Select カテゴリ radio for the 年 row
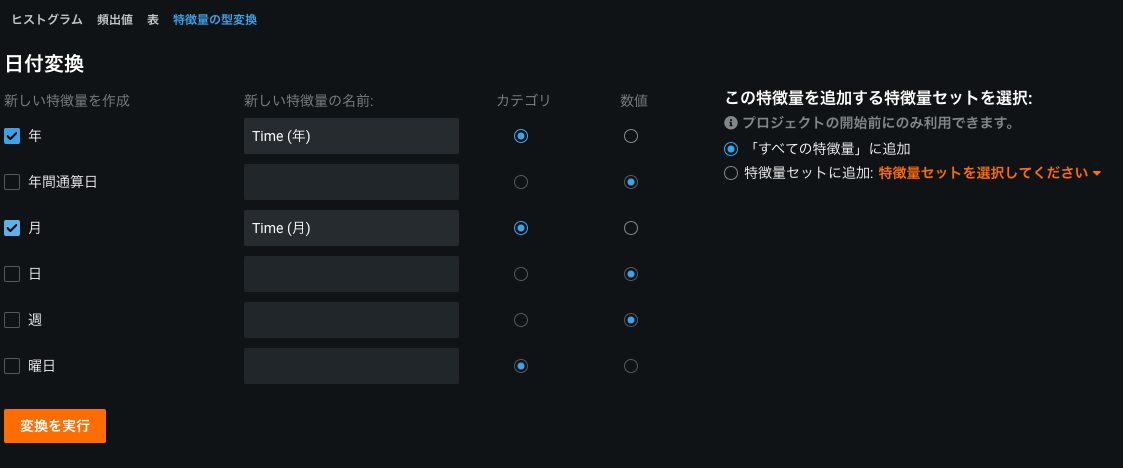This screenshot has height=468, width=1123. tap(520, 136)
